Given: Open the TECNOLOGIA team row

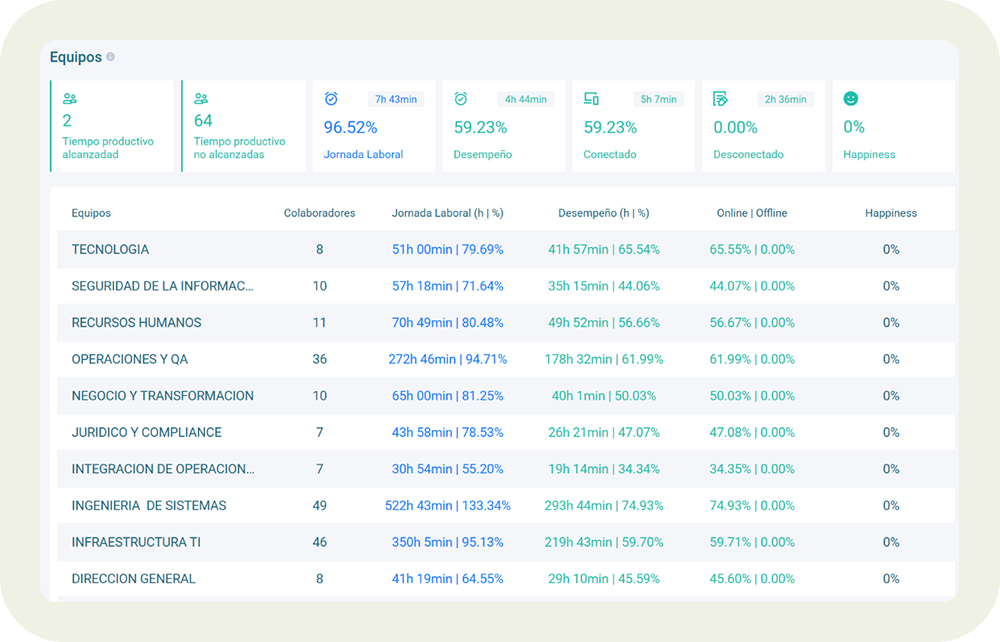Looking at the screenshot, I should 110,249.
